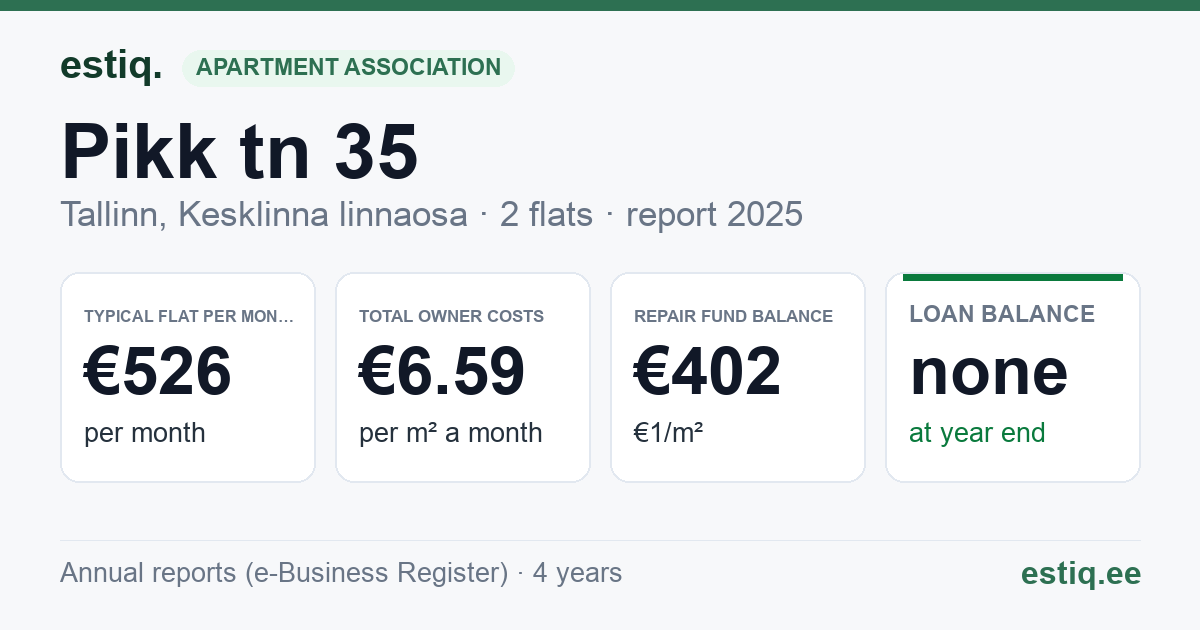Click the estiq. logo
The image size is (1200, 630).
click(111, 66)
